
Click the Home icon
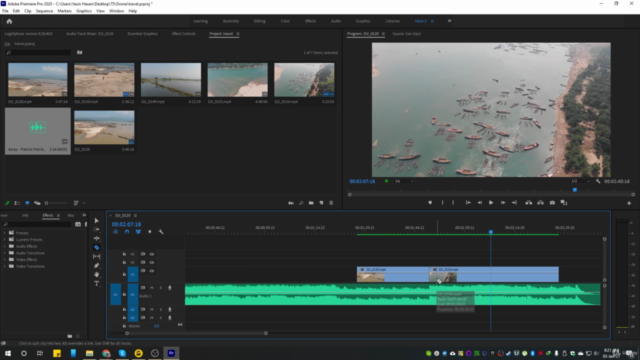[x=9, y=21]
